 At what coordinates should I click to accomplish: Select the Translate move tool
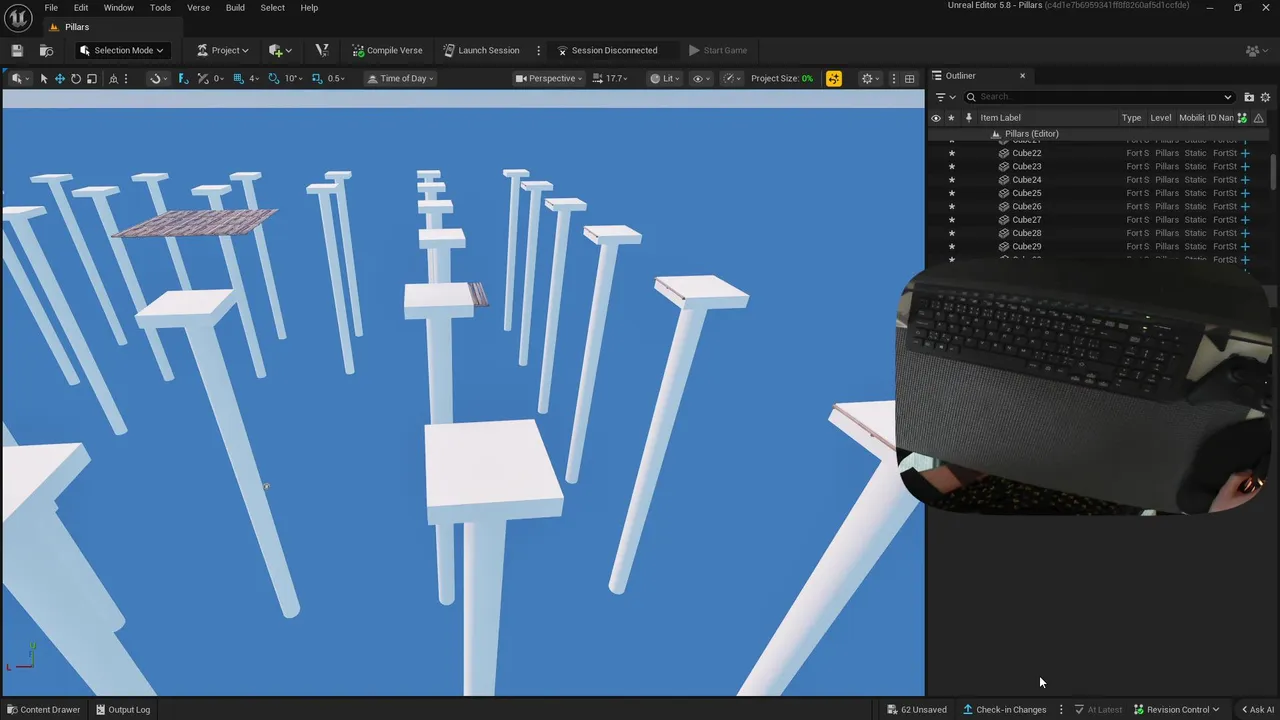click(x=60, y=78)
